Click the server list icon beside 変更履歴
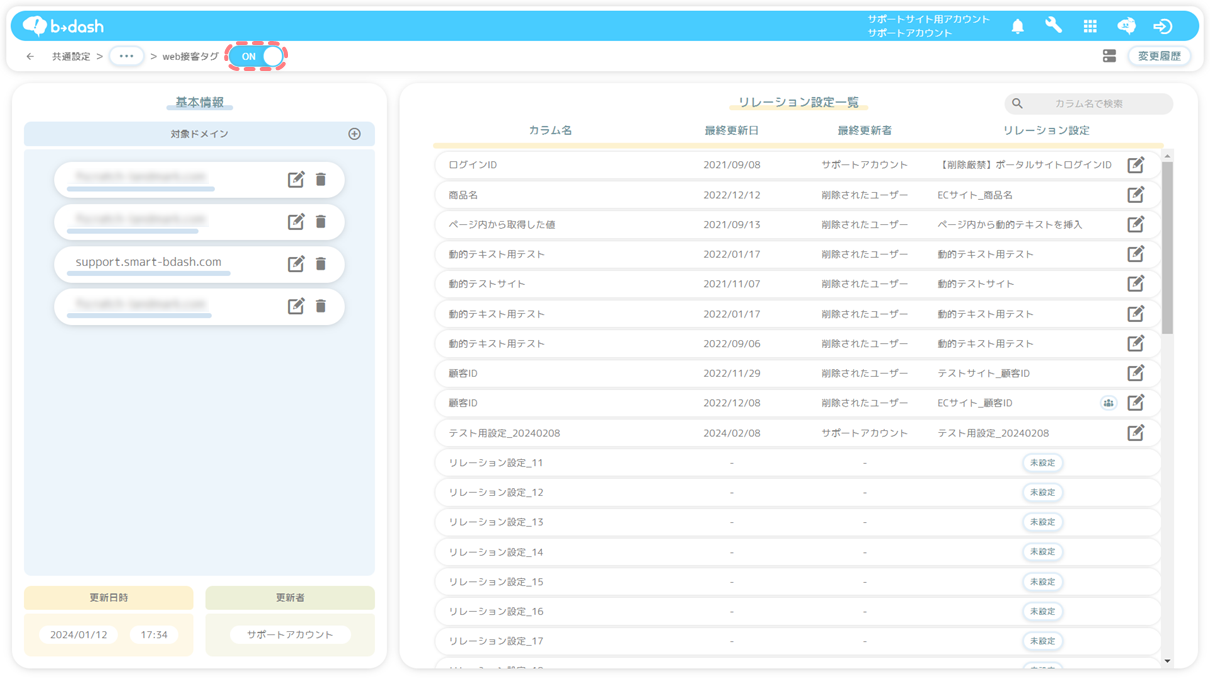This screenshot has width=1210, height=680. (x=1109, y=57)
